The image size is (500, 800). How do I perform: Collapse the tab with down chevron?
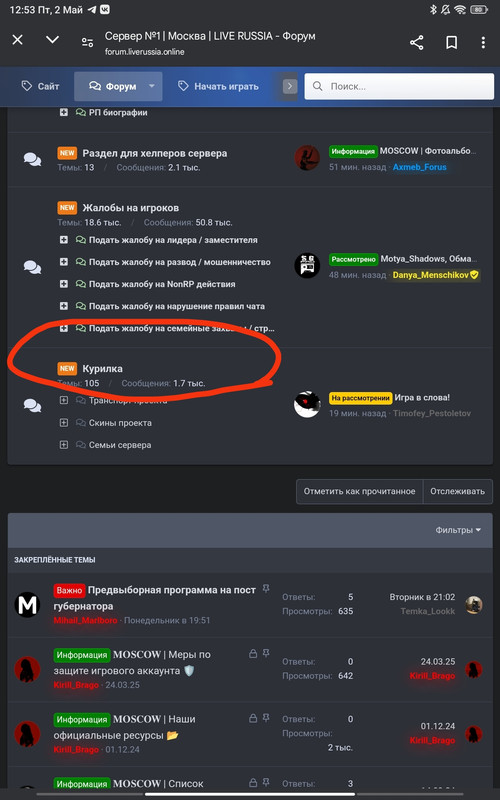pyautogui.click(x=53, y=40)
